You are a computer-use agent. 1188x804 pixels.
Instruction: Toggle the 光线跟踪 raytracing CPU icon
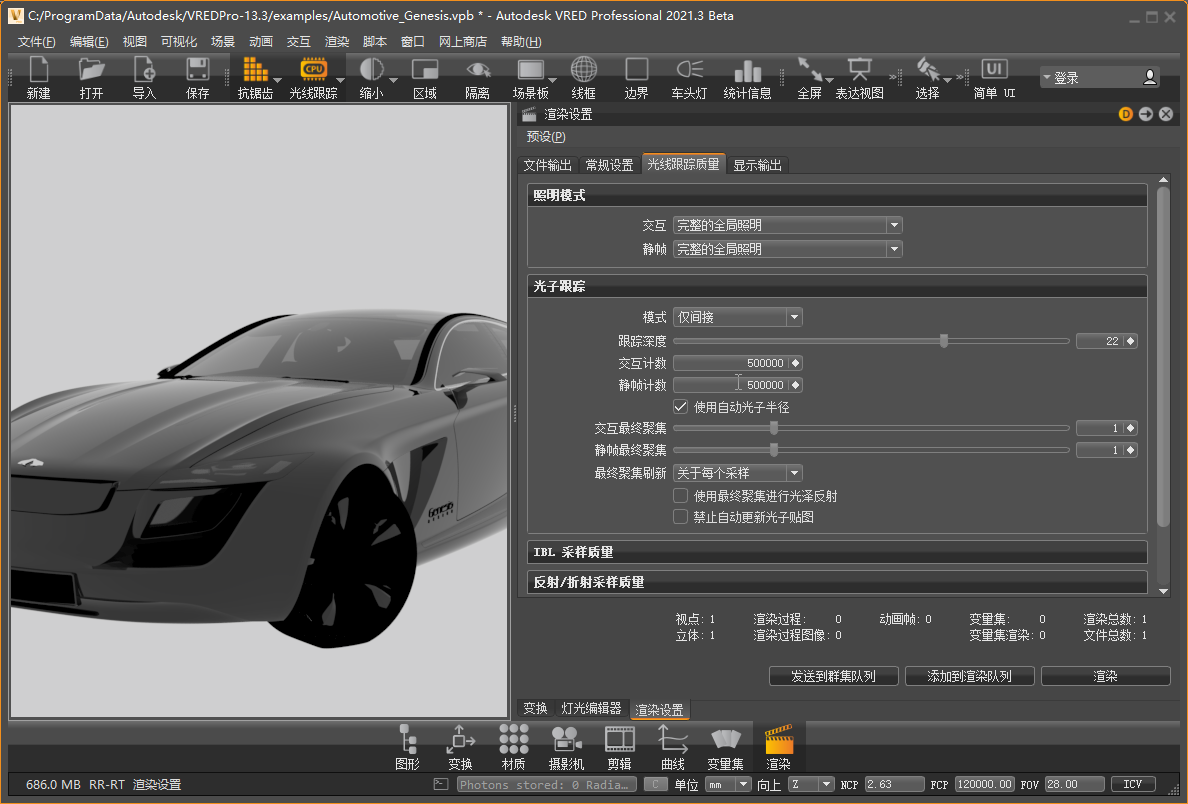(x=313, y=70)
